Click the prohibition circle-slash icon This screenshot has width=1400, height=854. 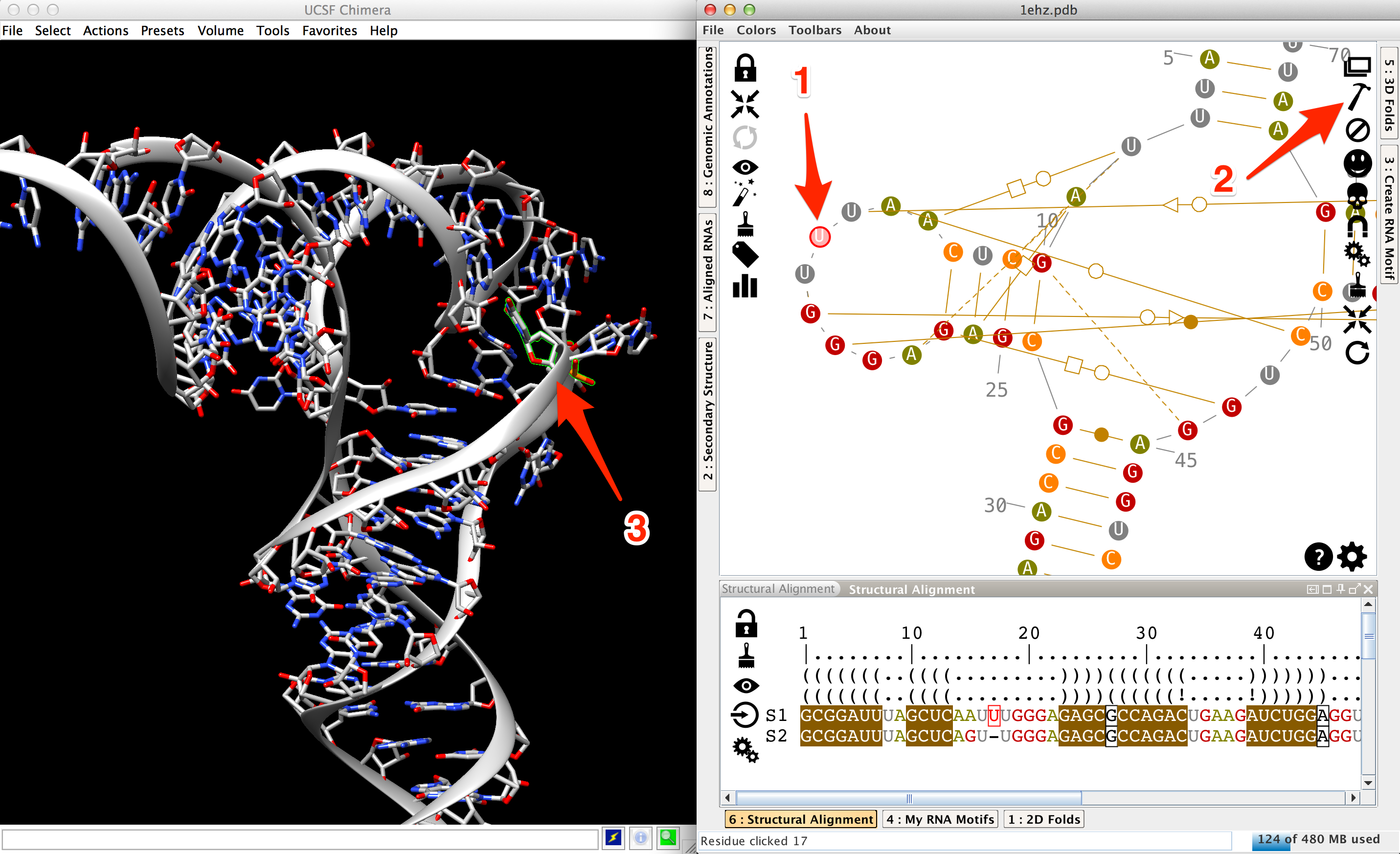1357,130
